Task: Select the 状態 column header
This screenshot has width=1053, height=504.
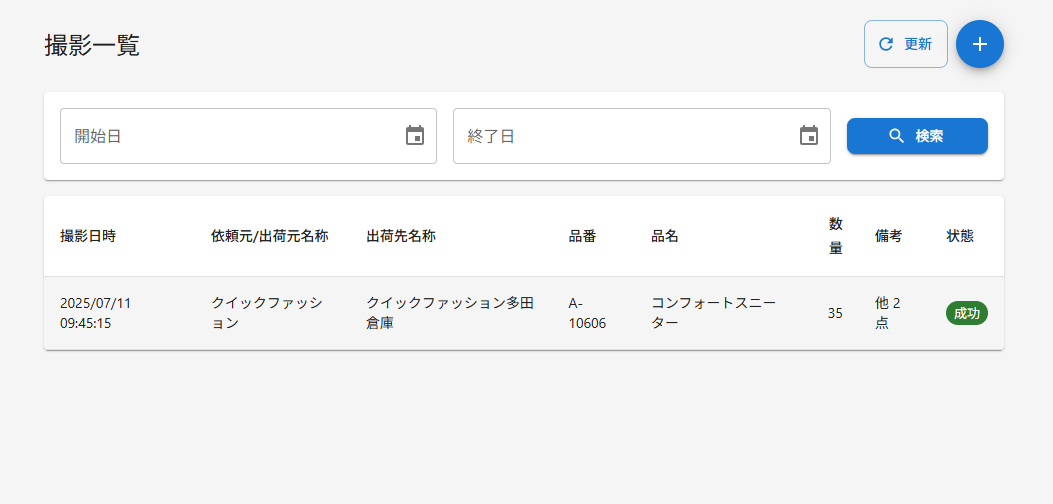Action: [960, 237]
